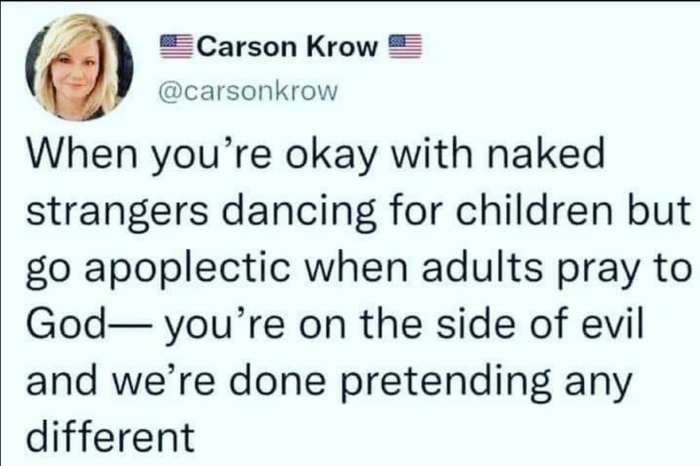Click the flag emoji after Carson Krow
The width and height of the screenshot is (700, 466).
(x=405, y=46)
